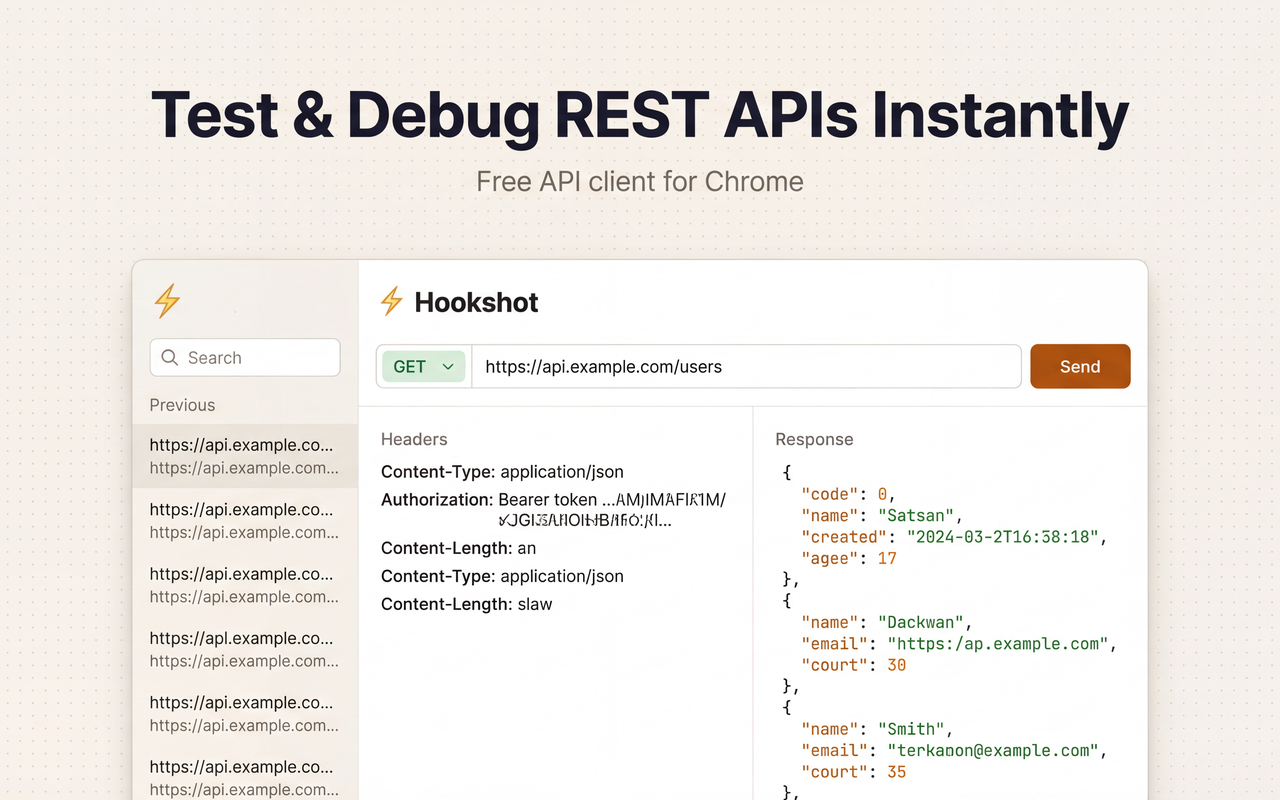This screenshot has height=800, width=1280.
Task: Click the second Content-Type: application/json header
Action: [x=502, y=576]
